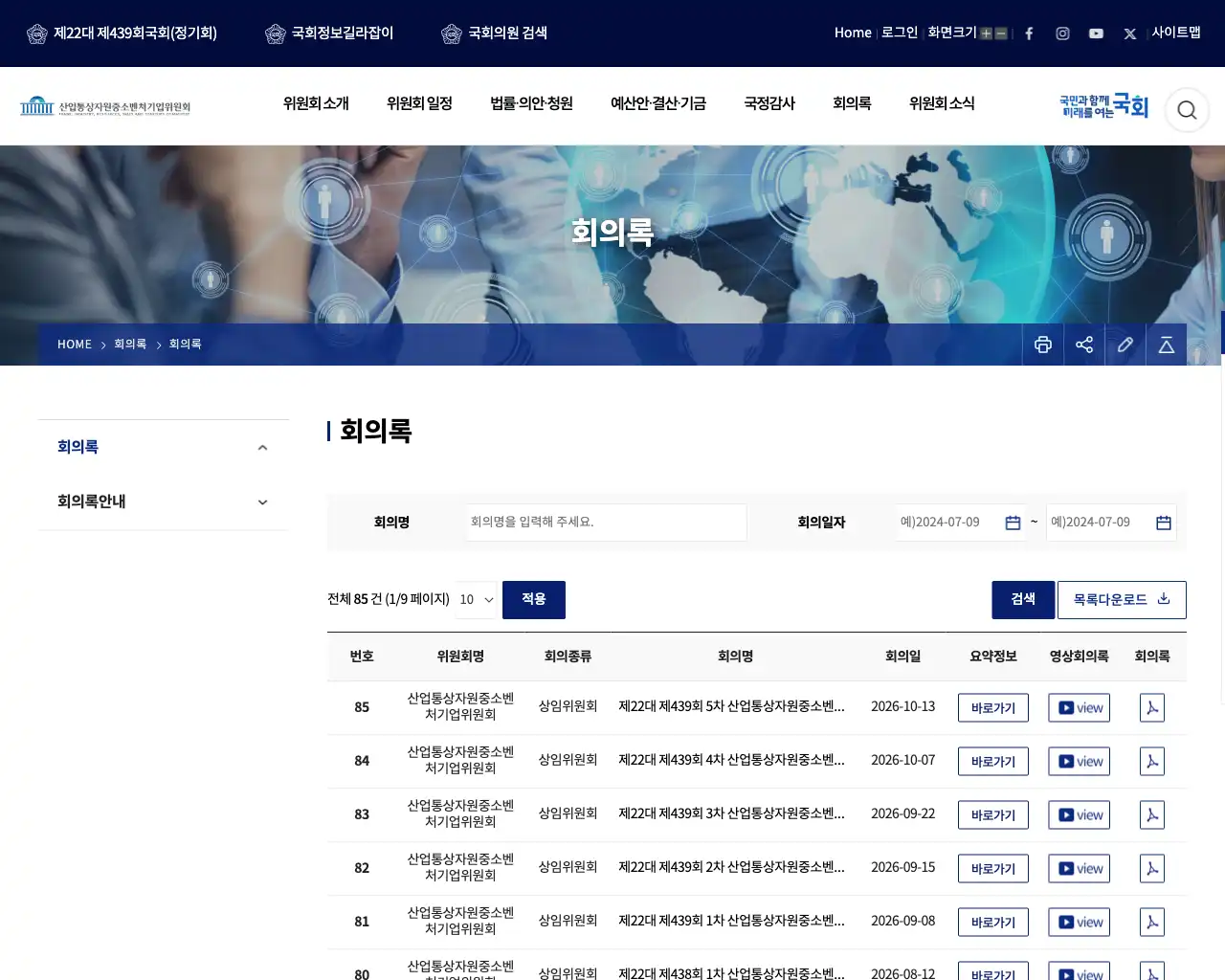This screenshot has height=980, width=1225.
Task: Open the start date calendar picker
Action: tap(1013, 523)
